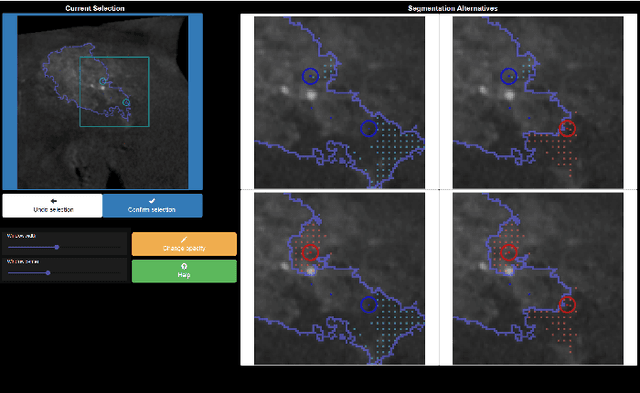The image size is (640, 393).
Task: Open the green Help button
Action: tap(184, 271)
